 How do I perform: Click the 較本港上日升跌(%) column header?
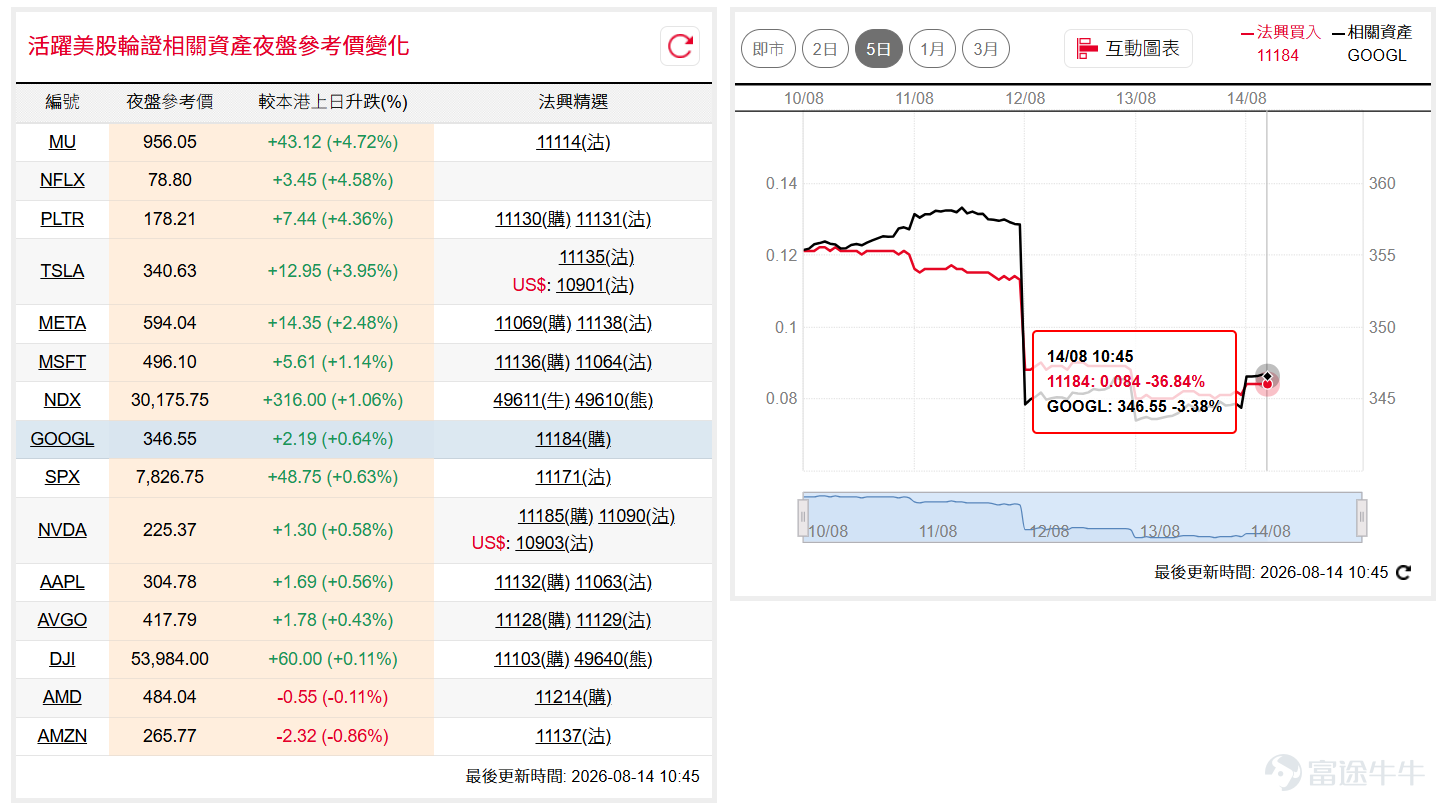pyautogui.click(x=333, y=102)
